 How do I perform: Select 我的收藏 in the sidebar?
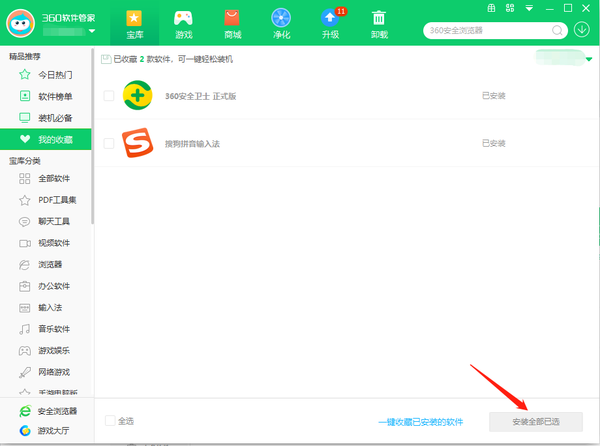(x=46, y=139)
